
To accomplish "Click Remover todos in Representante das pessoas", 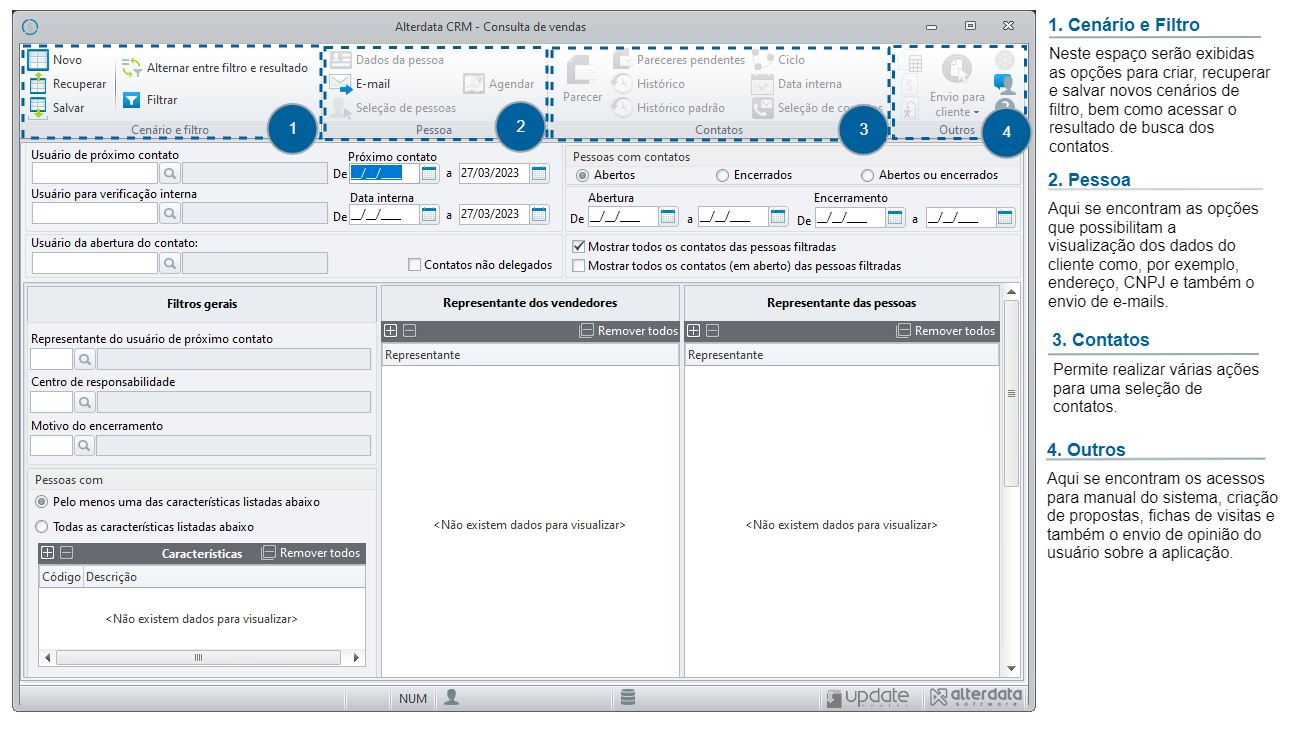I will (946, 331).
